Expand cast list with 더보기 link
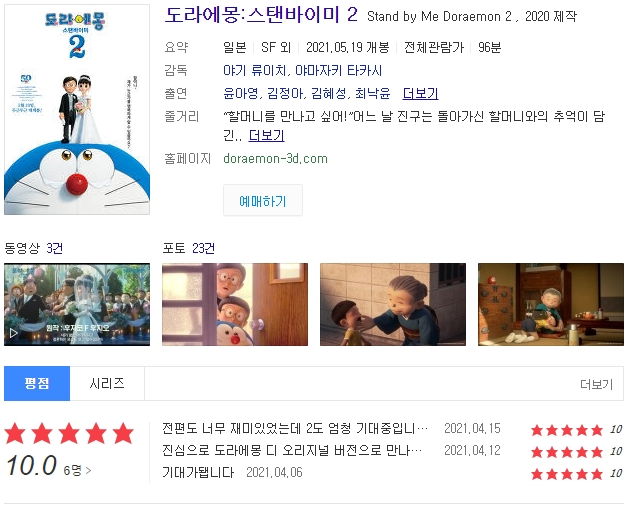This screenshot has height=510, width=629. [420, 93]
